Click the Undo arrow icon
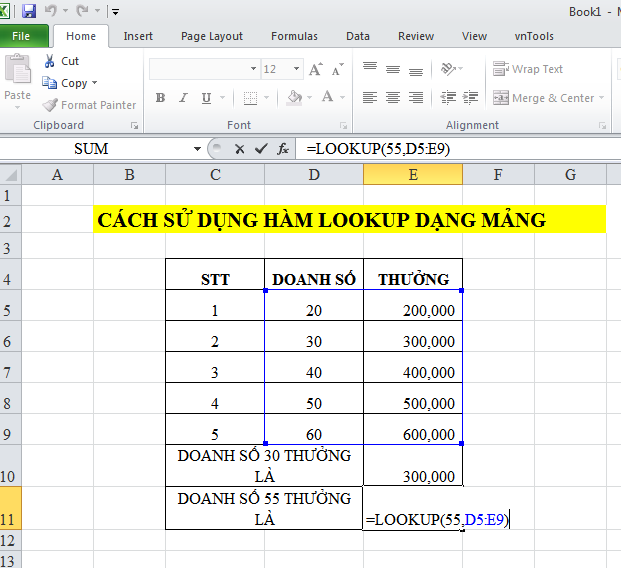 point(51,11)
